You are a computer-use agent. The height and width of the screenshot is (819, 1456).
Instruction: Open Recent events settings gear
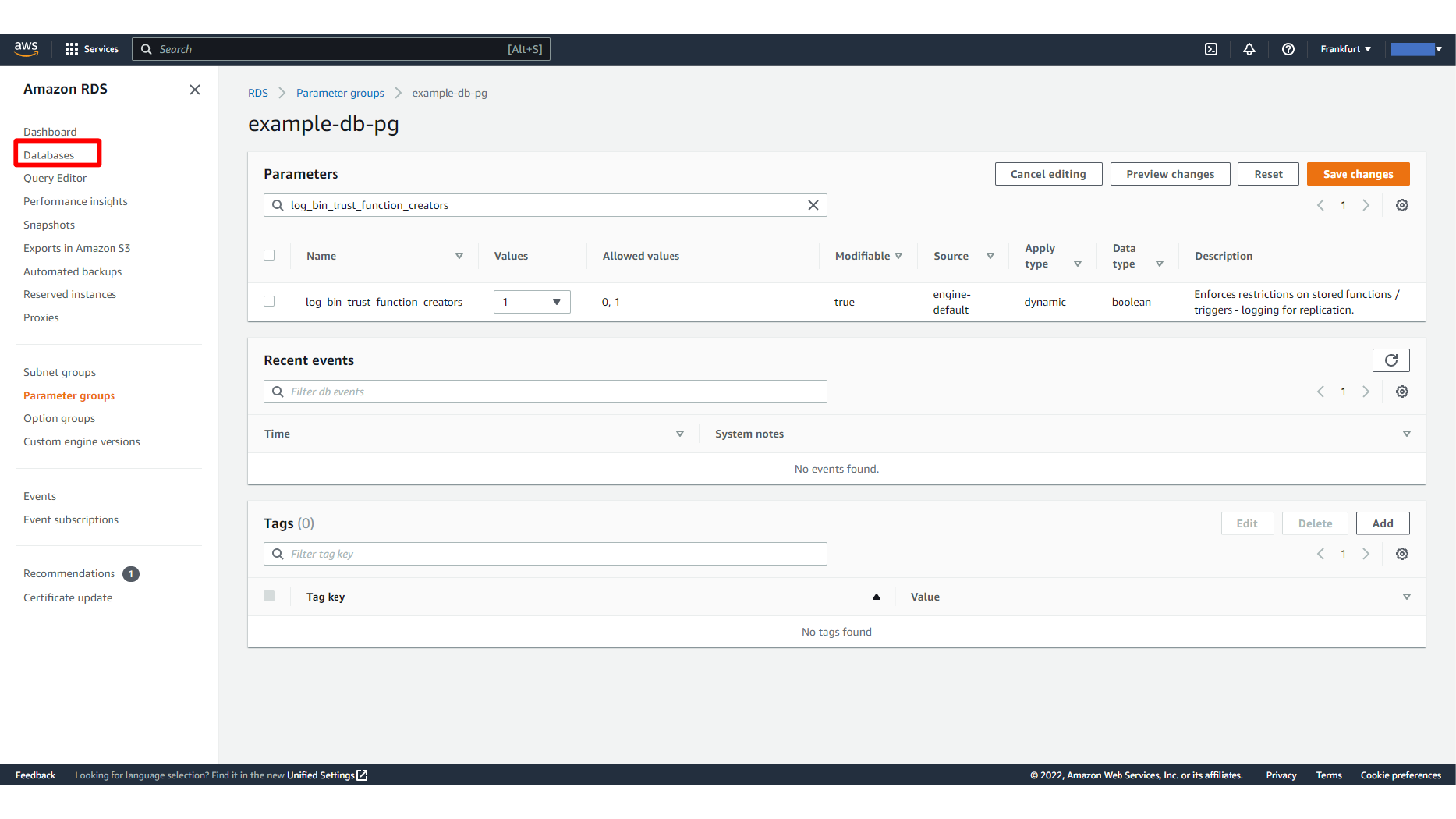coord(1402,392)
